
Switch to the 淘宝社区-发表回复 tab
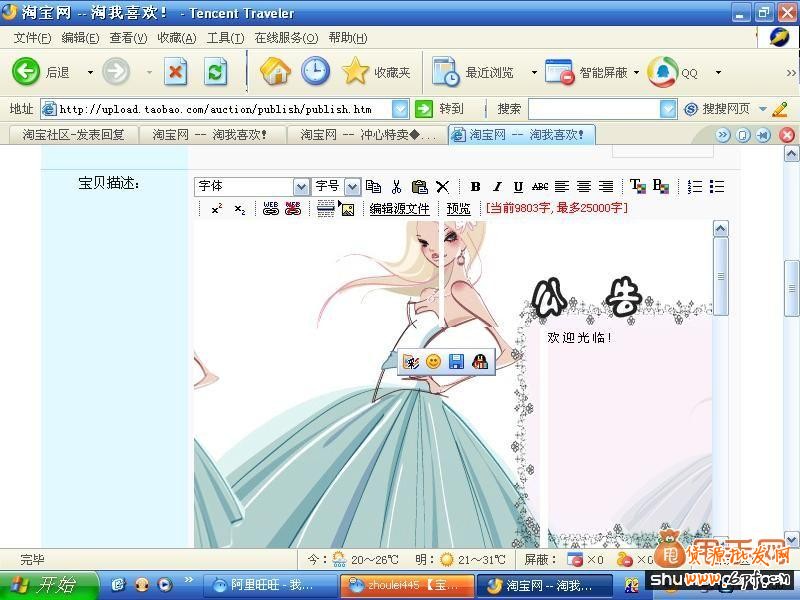tap(73, 134)
